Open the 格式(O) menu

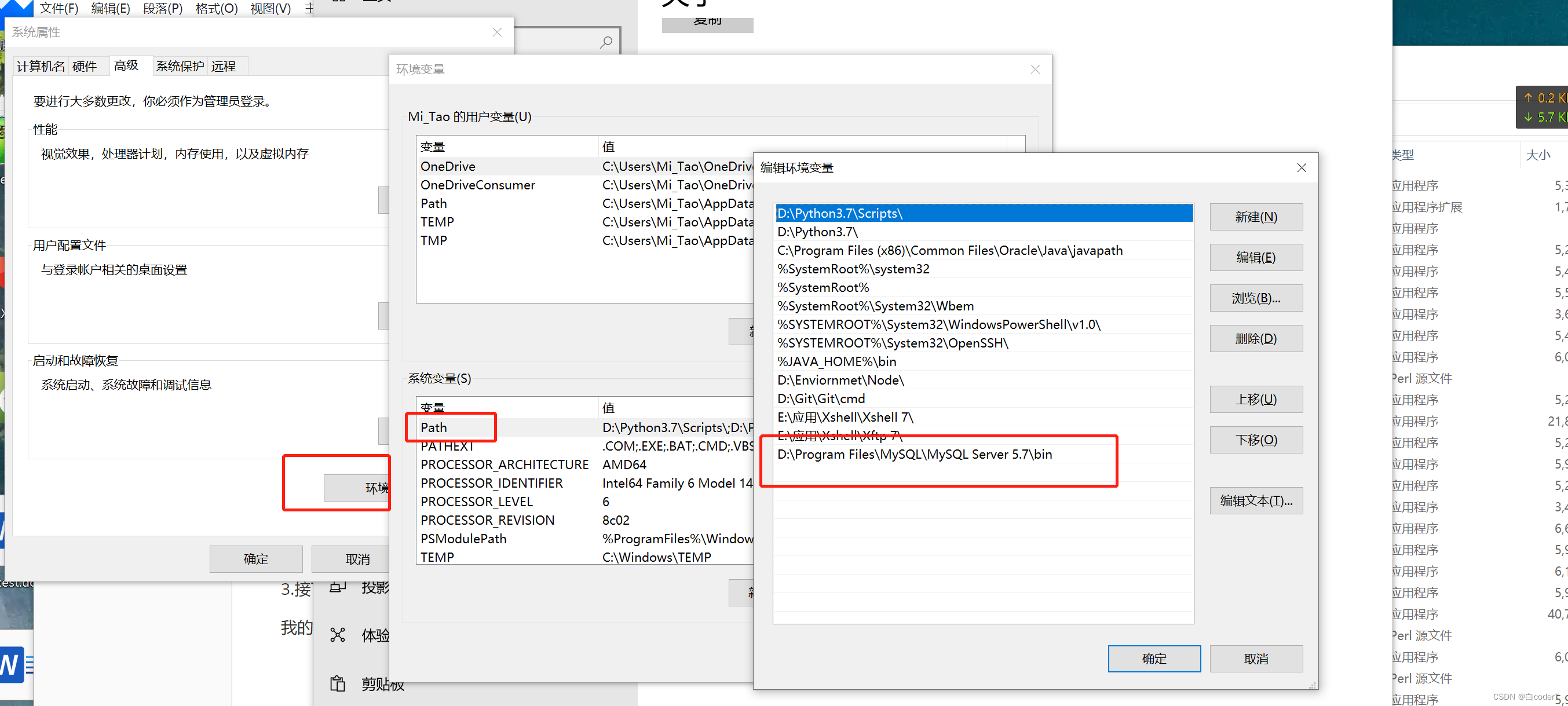click(x=216, y=9)
